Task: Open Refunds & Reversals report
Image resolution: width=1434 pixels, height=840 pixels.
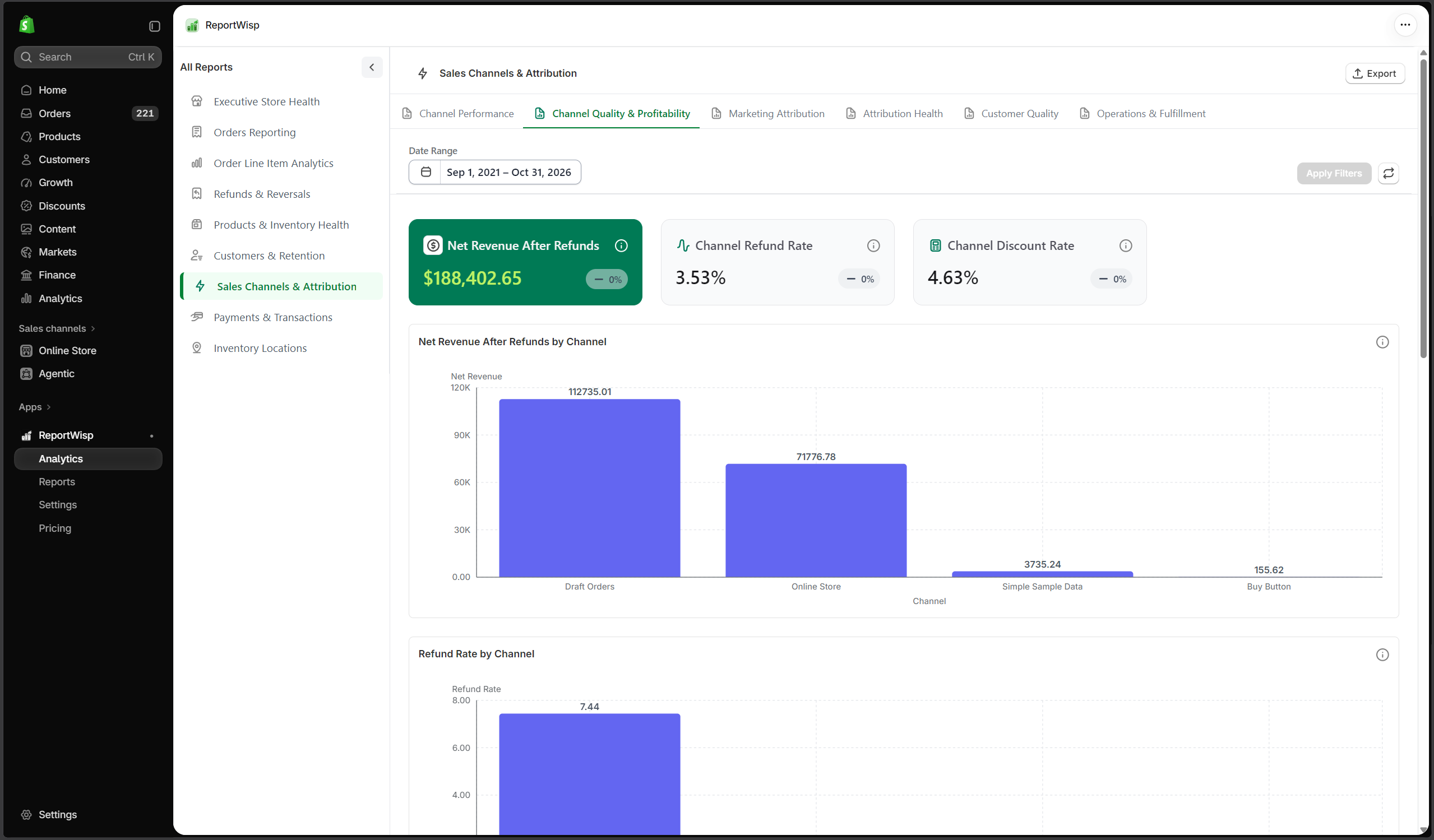Action: pyautogui.click(x=281, y=194)
